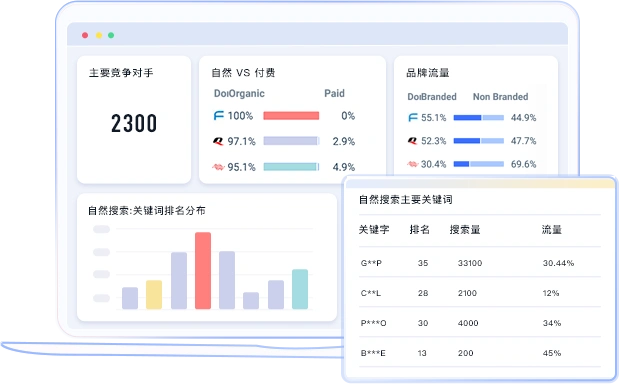
Task: Click search volume 2100
Action: click(x=467, y=293)
